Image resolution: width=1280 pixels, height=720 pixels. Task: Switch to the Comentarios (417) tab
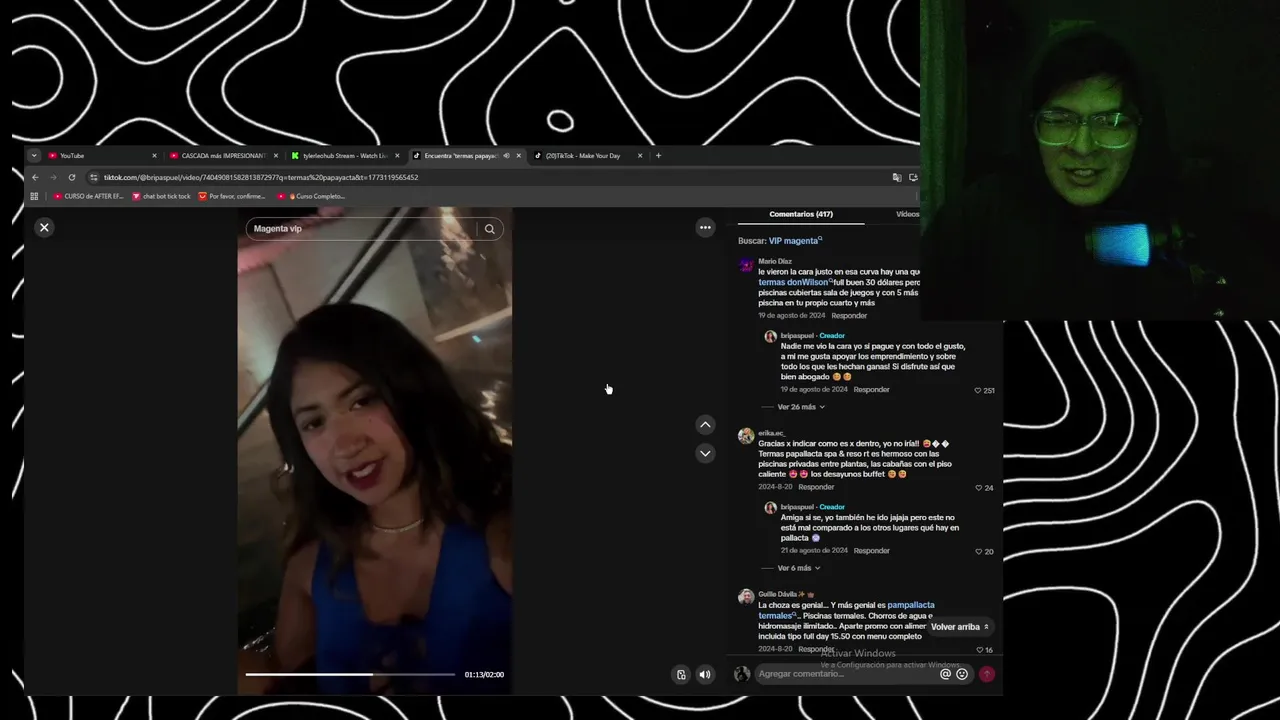801,214
